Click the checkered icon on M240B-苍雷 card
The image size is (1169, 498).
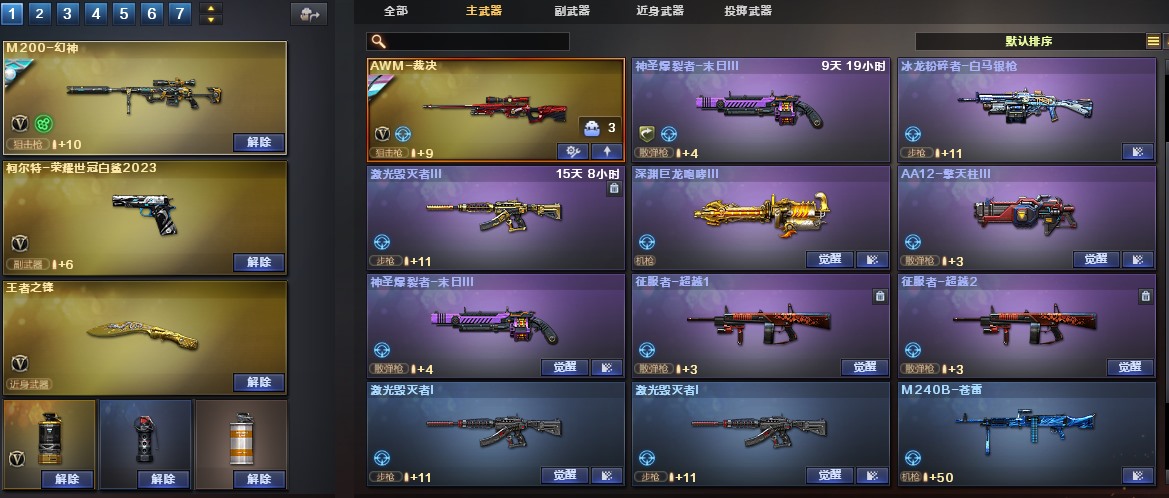click(x=1138, y=475)
